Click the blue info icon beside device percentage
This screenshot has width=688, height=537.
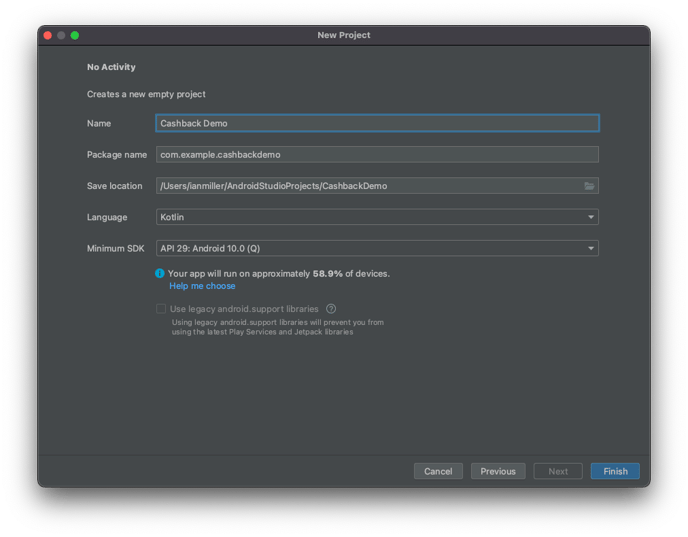[160, 273]
